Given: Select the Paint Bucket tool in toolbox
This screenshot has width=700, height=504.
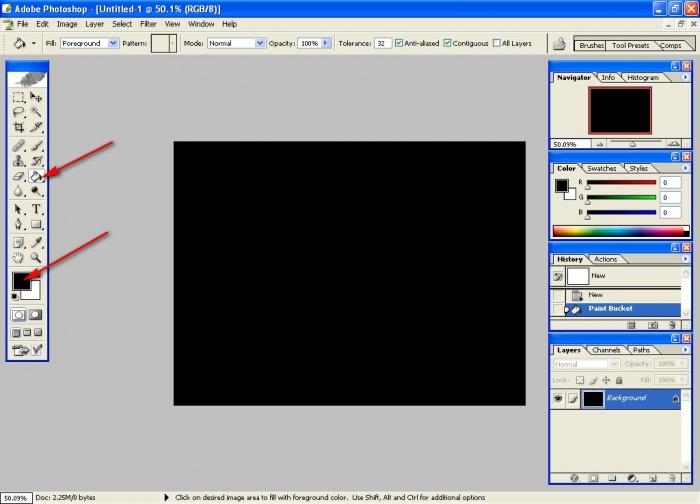Looking at the screenshot, I should coord(36,177).
